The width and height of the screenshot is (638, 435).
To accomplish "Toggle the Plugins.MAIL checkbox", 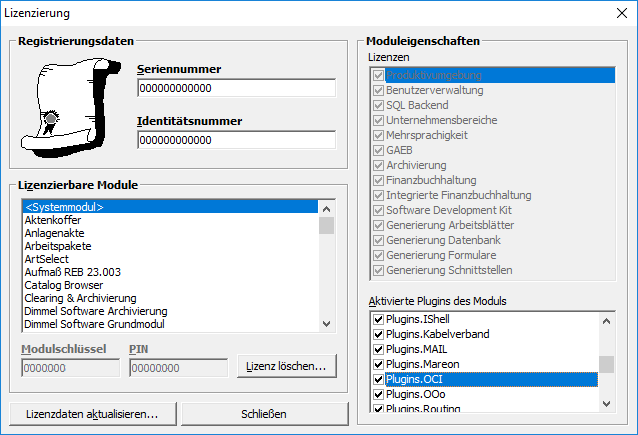I will click(x=378, y=349).
